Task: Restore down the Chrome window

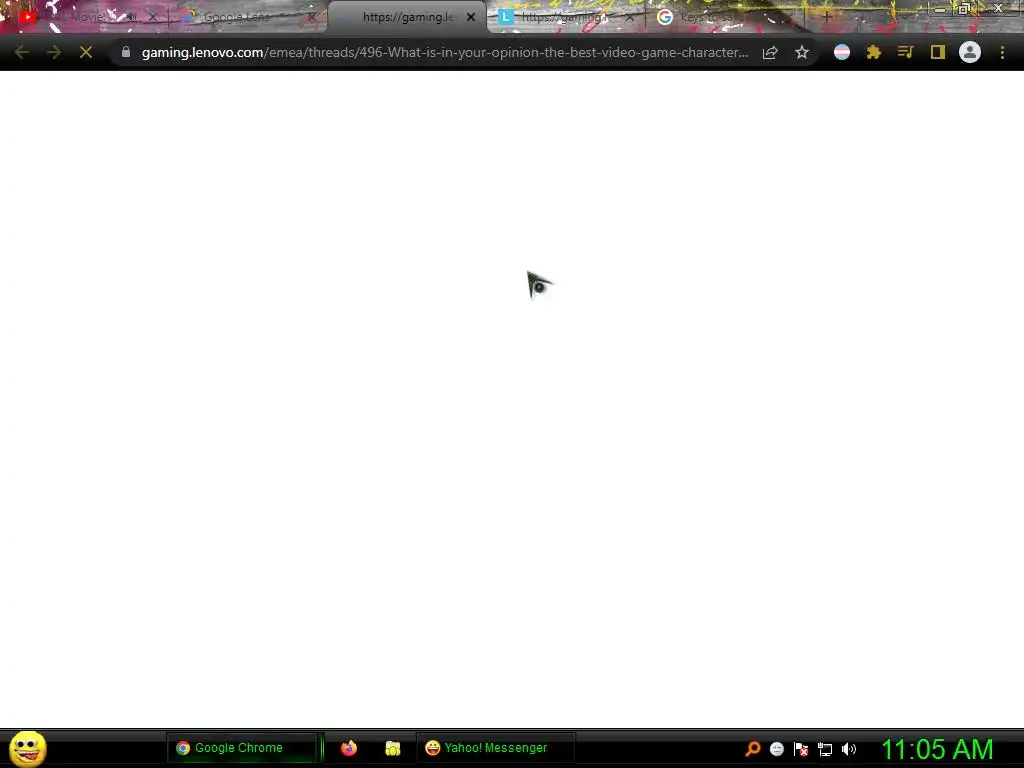Action: (964, 9)
